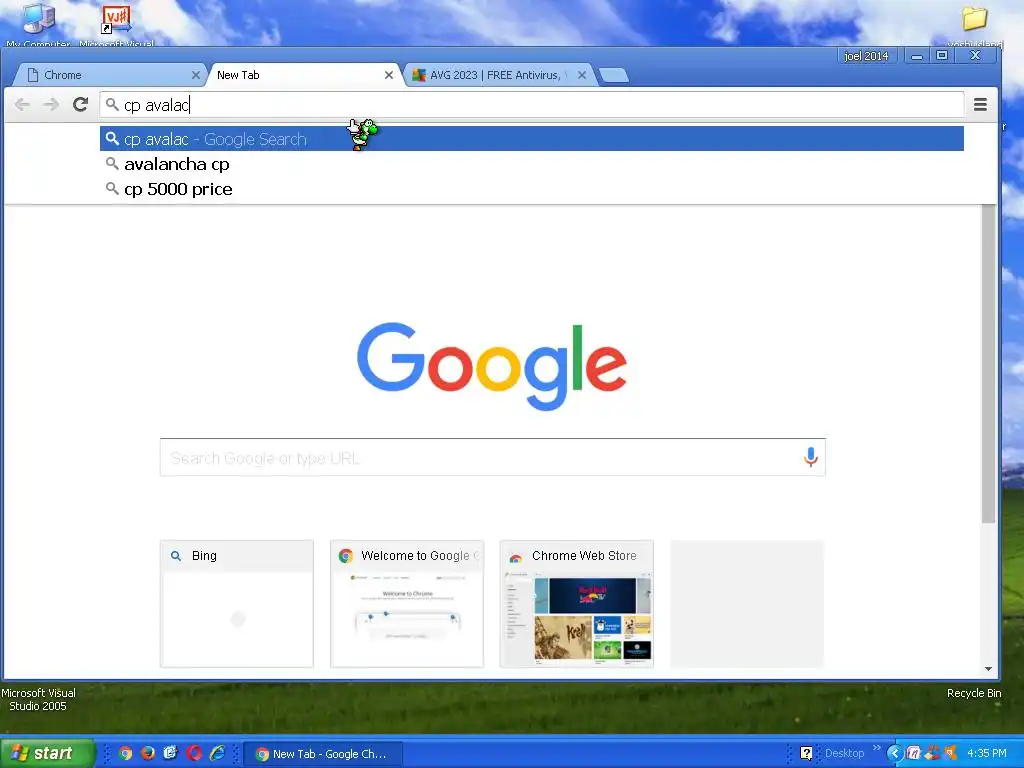Open the Bing most-visited thumbnail

236,603
